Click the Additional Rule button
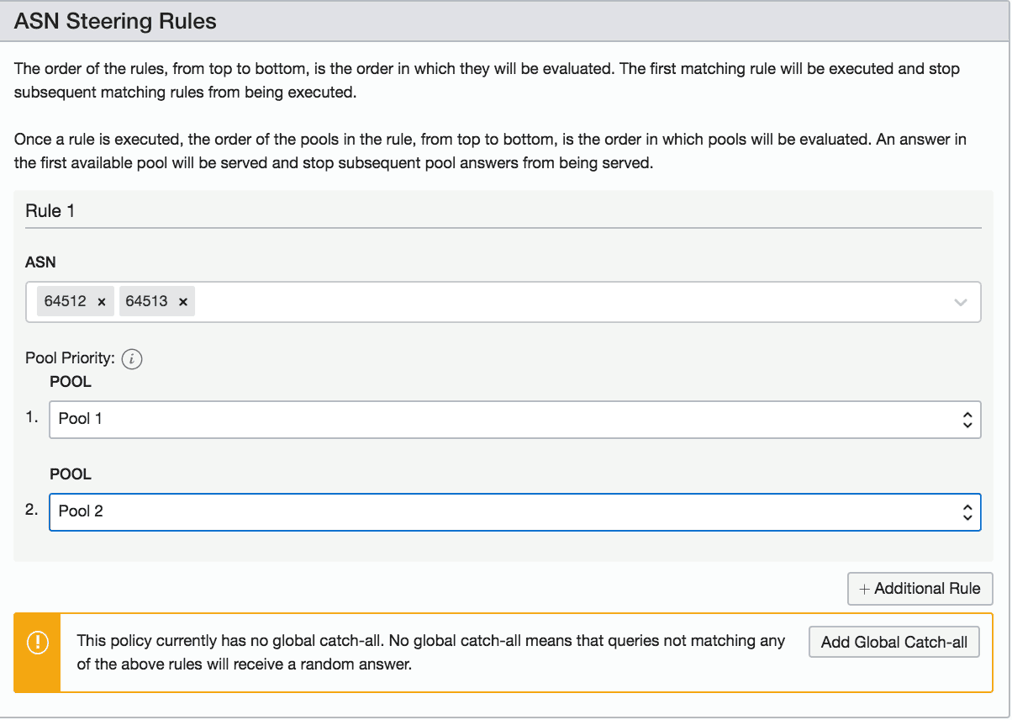Viewport: 1012px width, 720px height. coord(919,588)
